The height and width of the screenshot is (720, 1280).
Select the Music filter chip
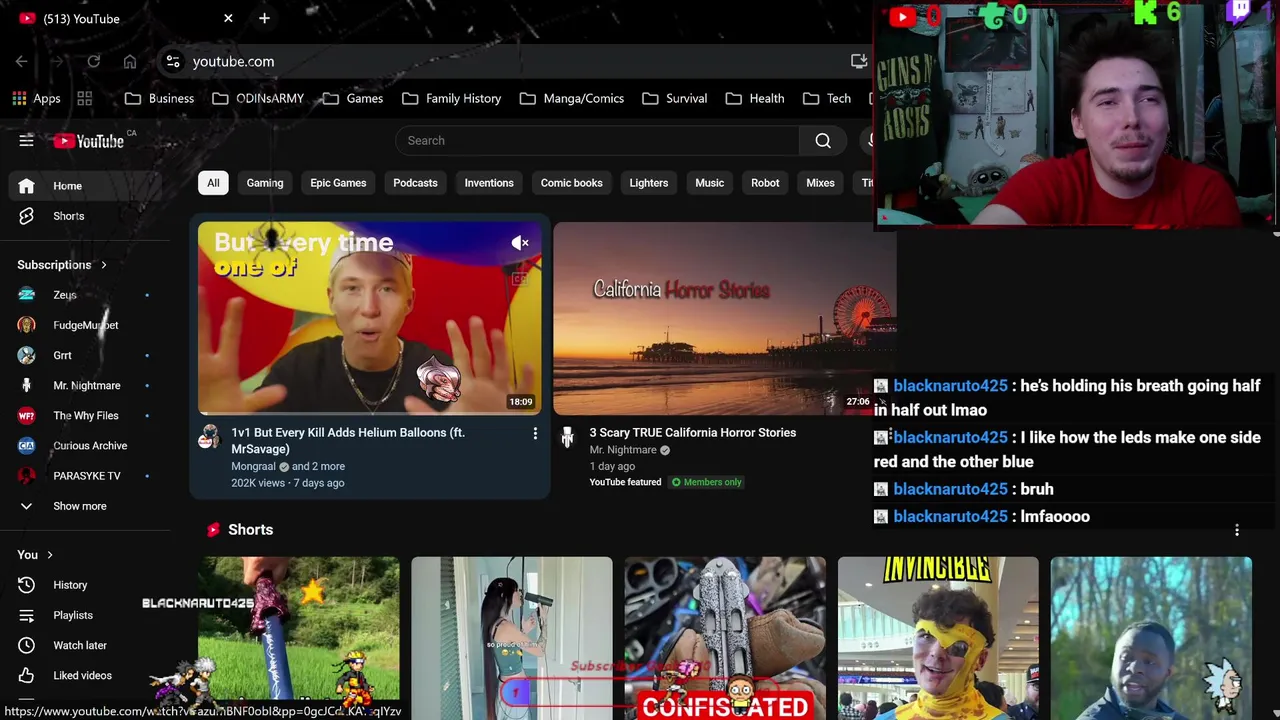tap(710, 183)
